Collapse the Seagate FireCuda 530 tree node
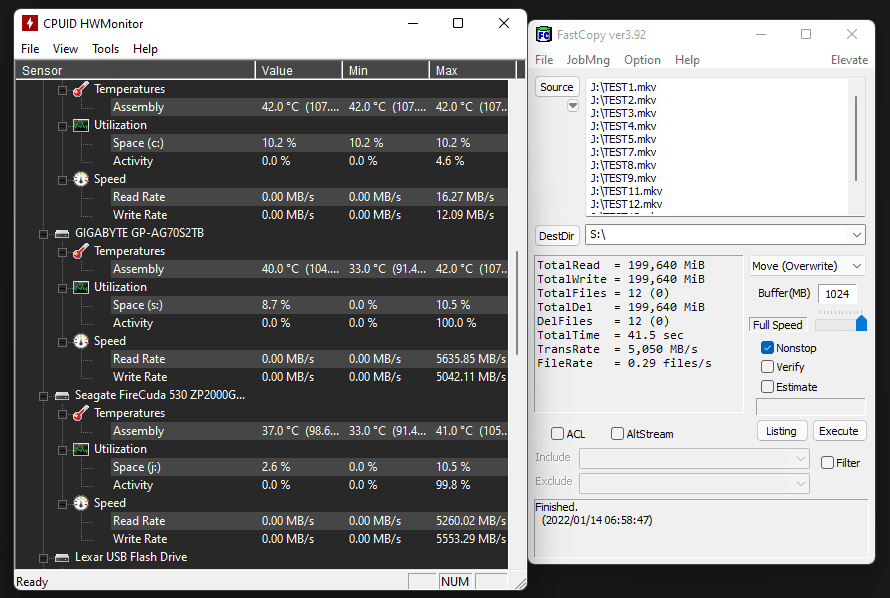 coord(43,396)
